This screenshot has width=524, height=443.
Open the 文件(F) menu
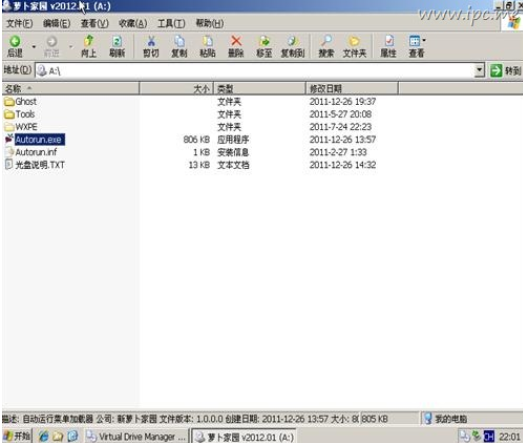click(20, 23)
